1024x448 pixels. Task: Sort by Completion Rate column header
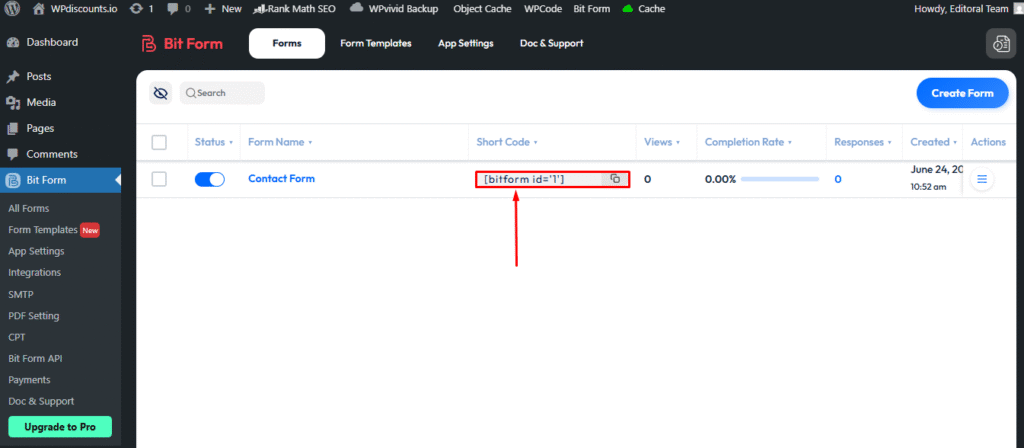[x=748, y=142]
